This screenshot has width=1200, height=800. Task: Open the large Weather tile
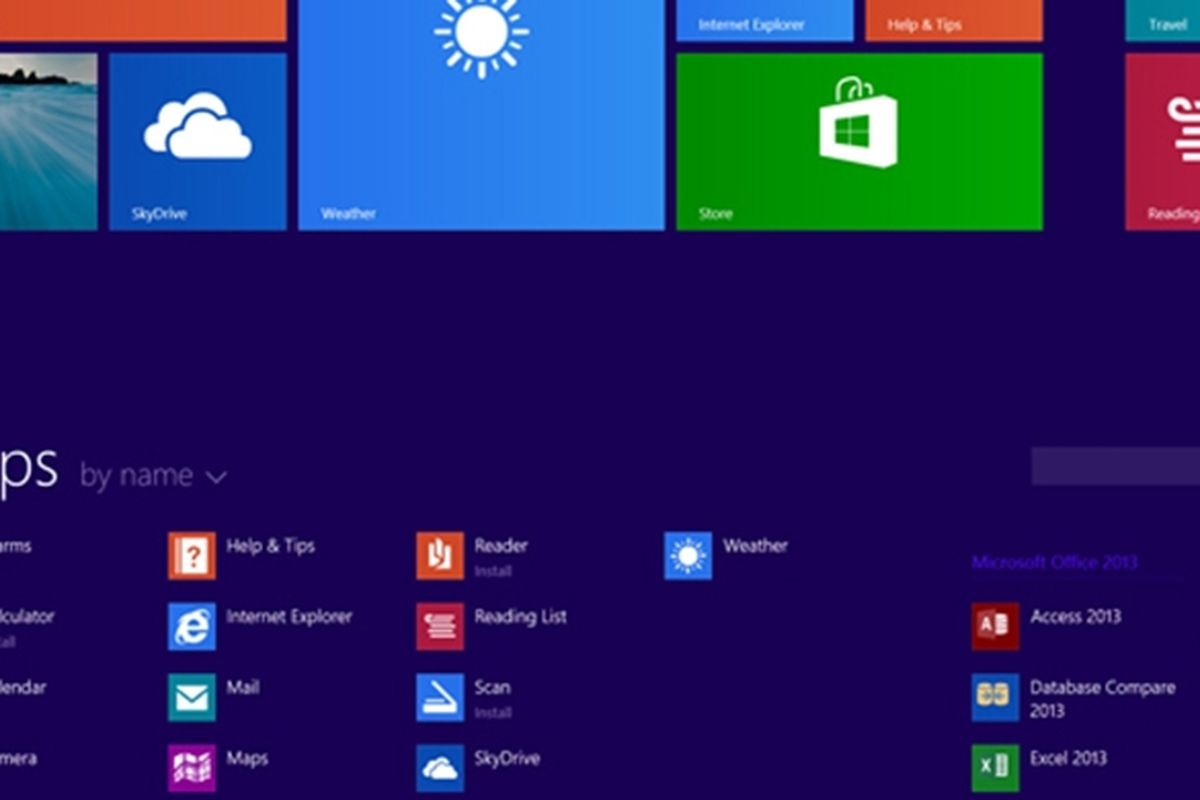point(481,115)
